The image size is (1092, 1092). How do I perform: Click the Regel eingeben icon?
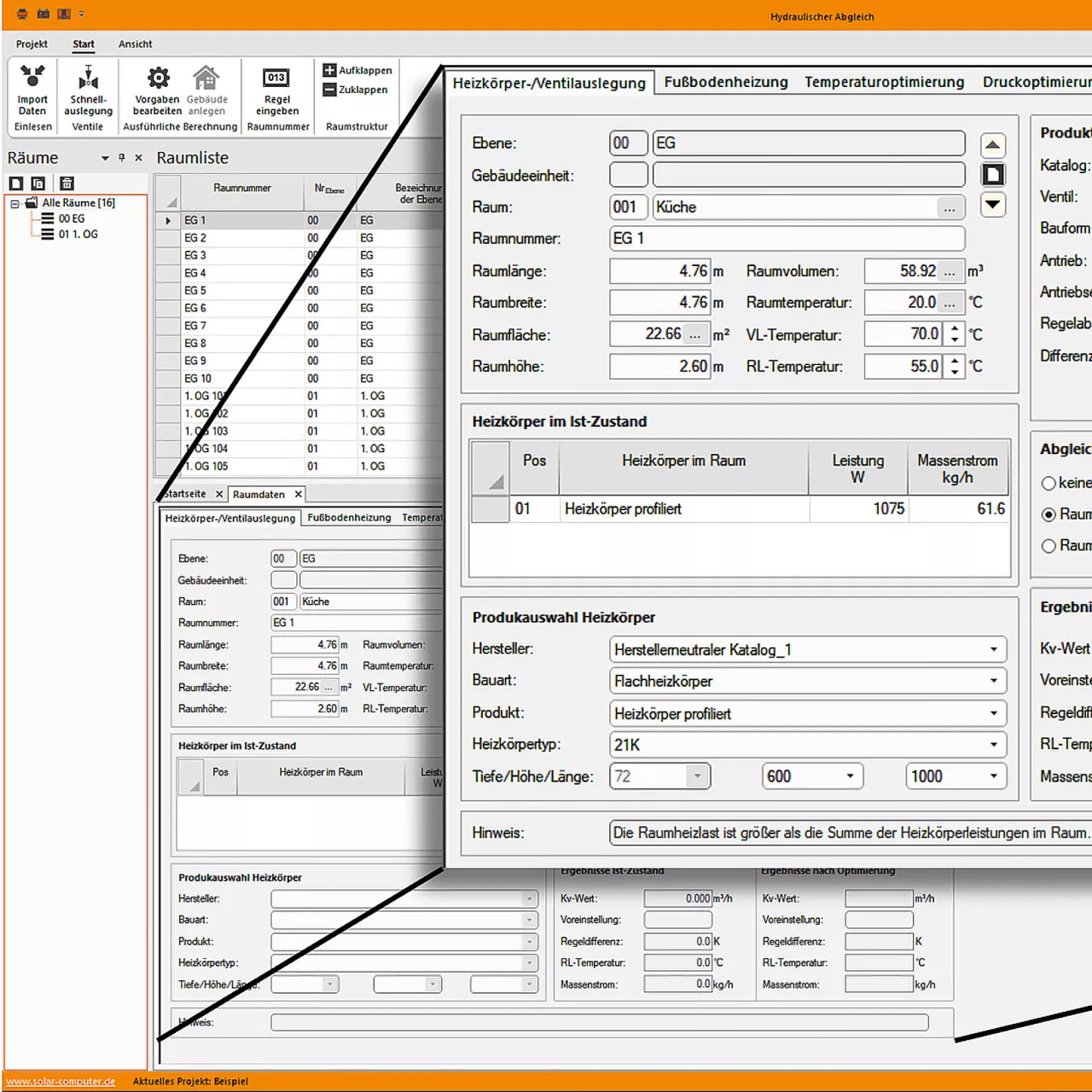click(276, 78)
